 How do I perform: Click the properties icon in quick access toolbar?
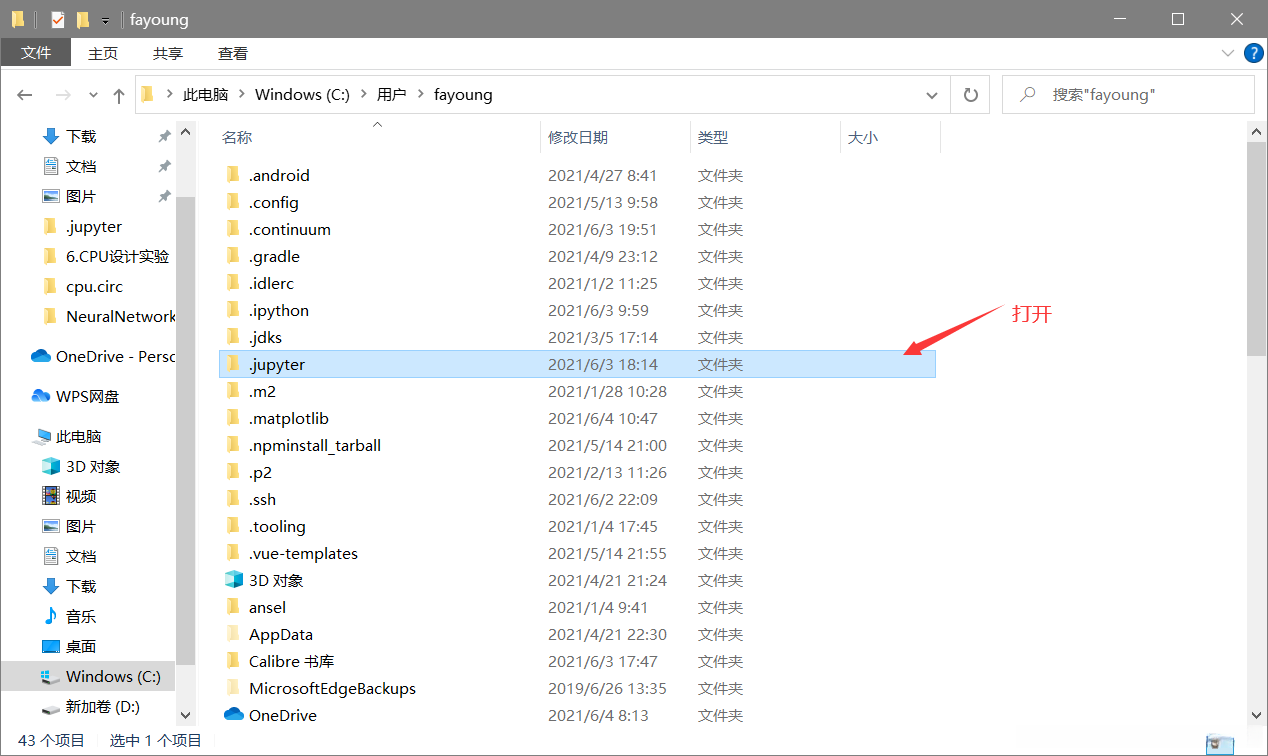point(57,19)
